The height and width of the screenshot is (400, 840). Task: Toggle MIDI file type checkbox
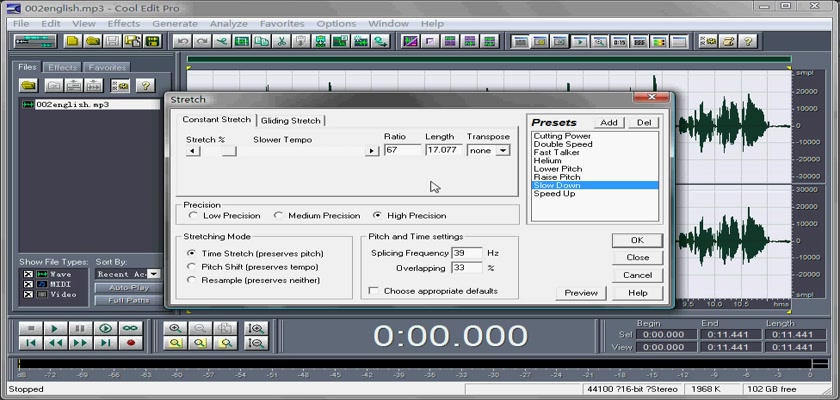28,284
